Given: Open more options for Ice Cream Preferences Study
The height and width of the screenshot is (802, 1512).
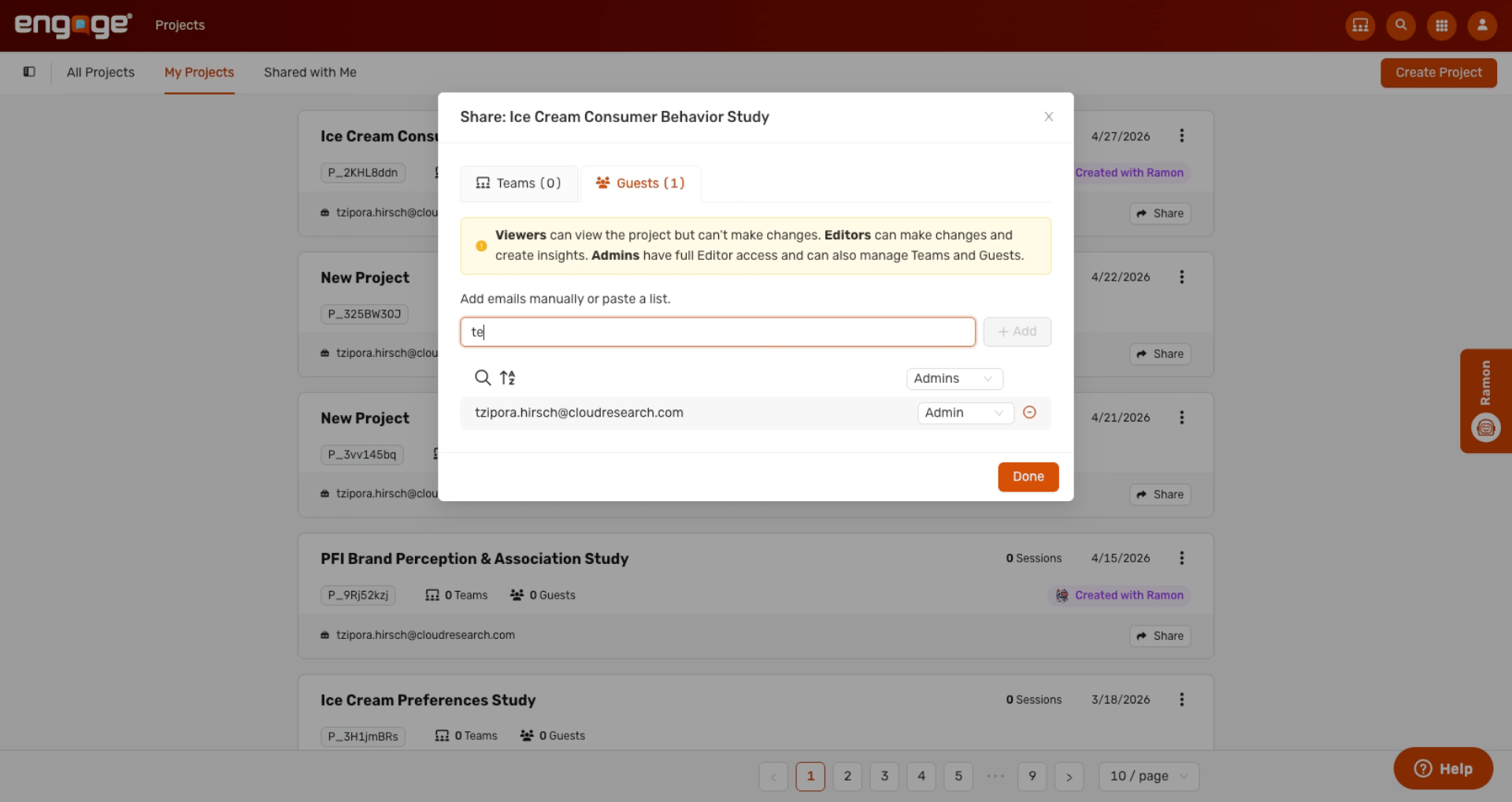Looking at the screenshot, I should (x=1181, y=700).
